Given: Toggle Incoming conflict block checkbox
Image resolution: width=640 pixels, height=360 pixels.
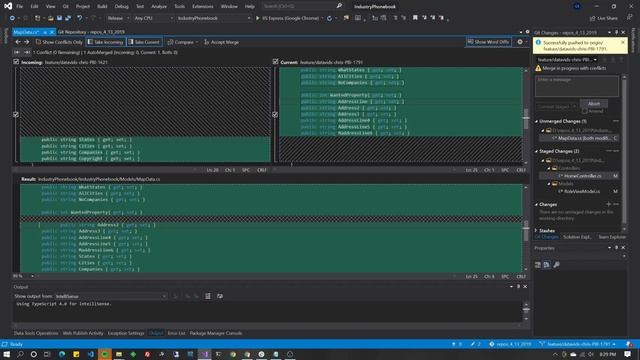Looking at the screenshot, I should (x=16, y=115).
